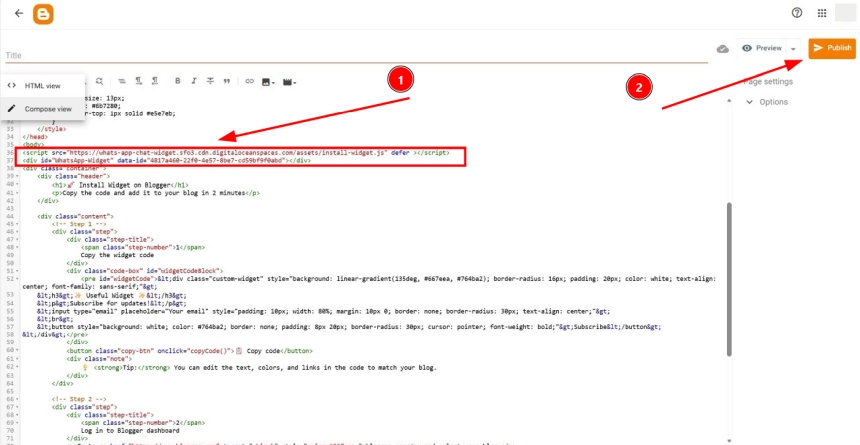The height and width of the screenshot is (445, 860).
Task: Click line 'Copy the code and add it'
Action: coord(156,193)
